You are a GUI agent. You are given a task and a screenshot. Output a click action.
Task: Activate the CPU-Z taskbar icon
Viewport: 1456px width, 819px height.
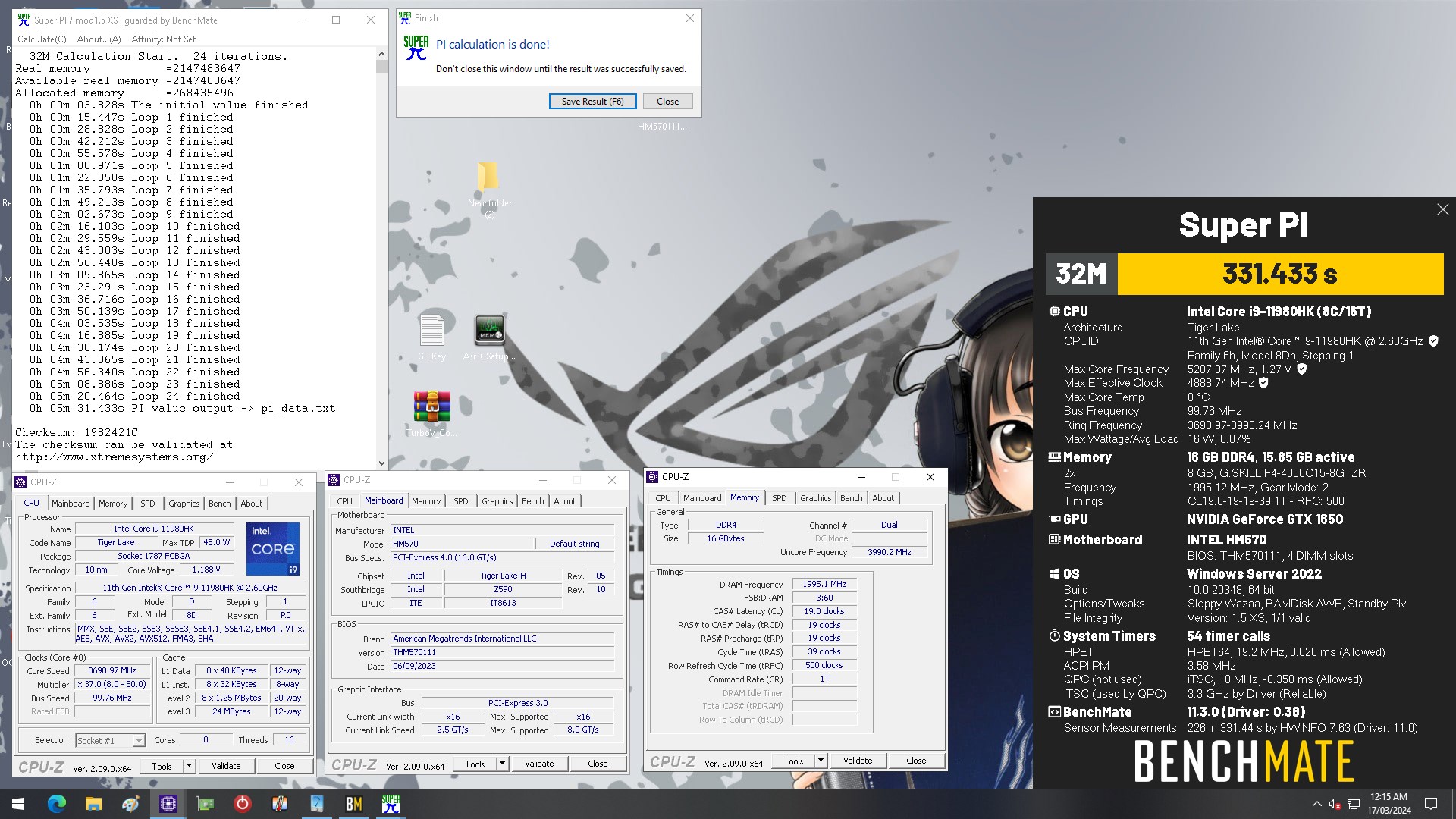pyautogui.click(x=168, y=803)
